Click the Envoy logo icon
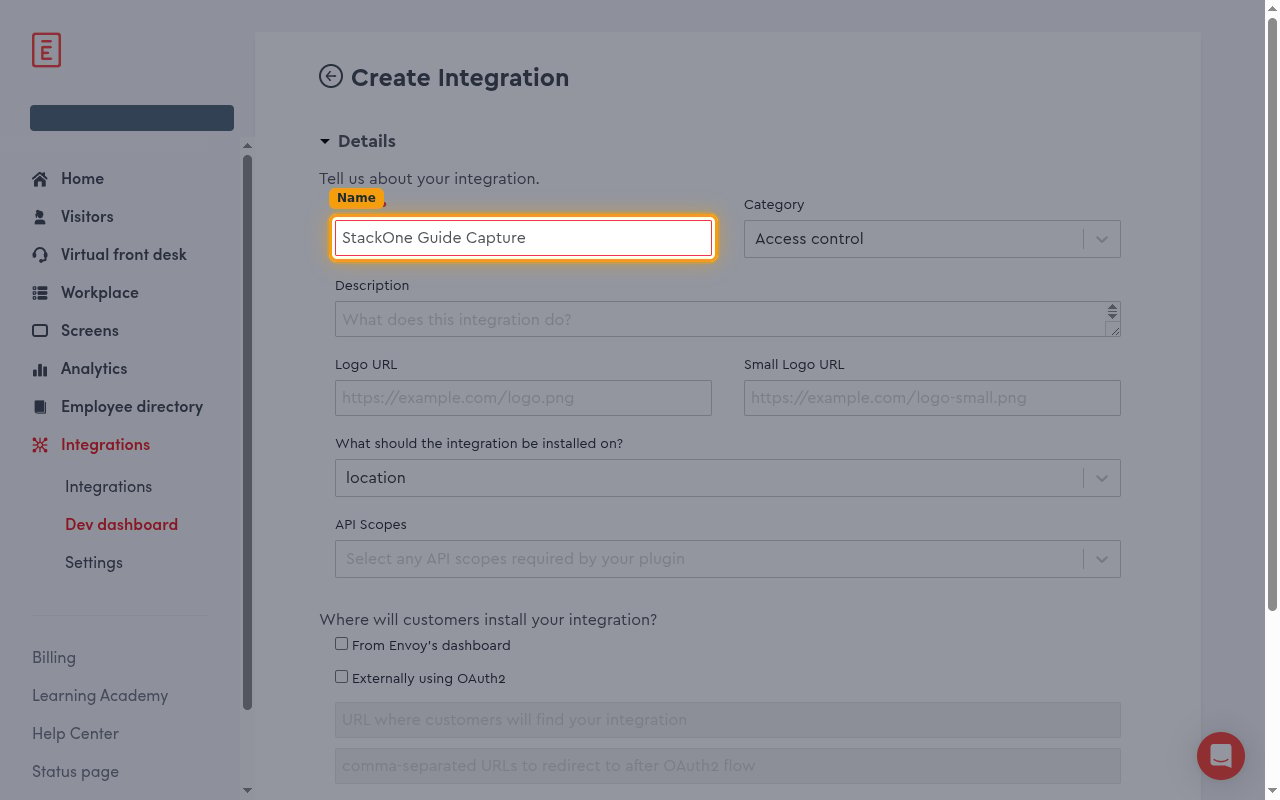 46,50
